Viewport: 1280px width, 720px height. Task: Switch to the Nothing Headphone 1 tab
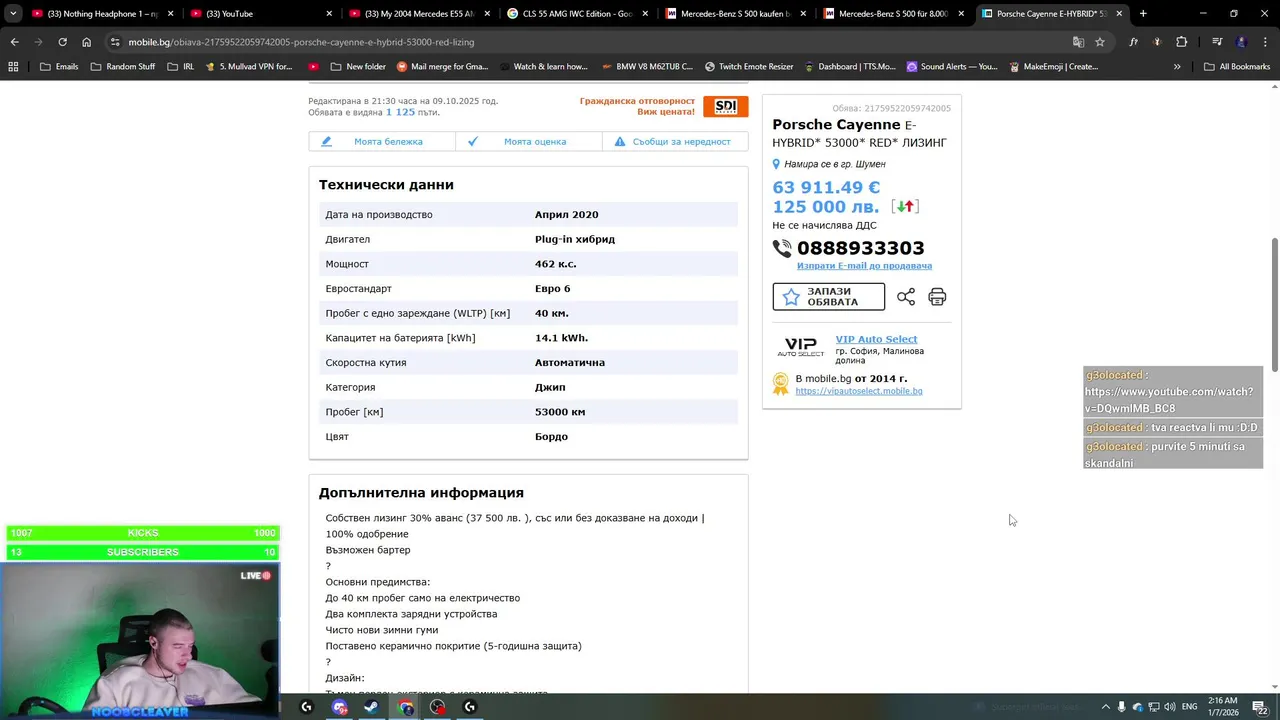pos(103,14)
